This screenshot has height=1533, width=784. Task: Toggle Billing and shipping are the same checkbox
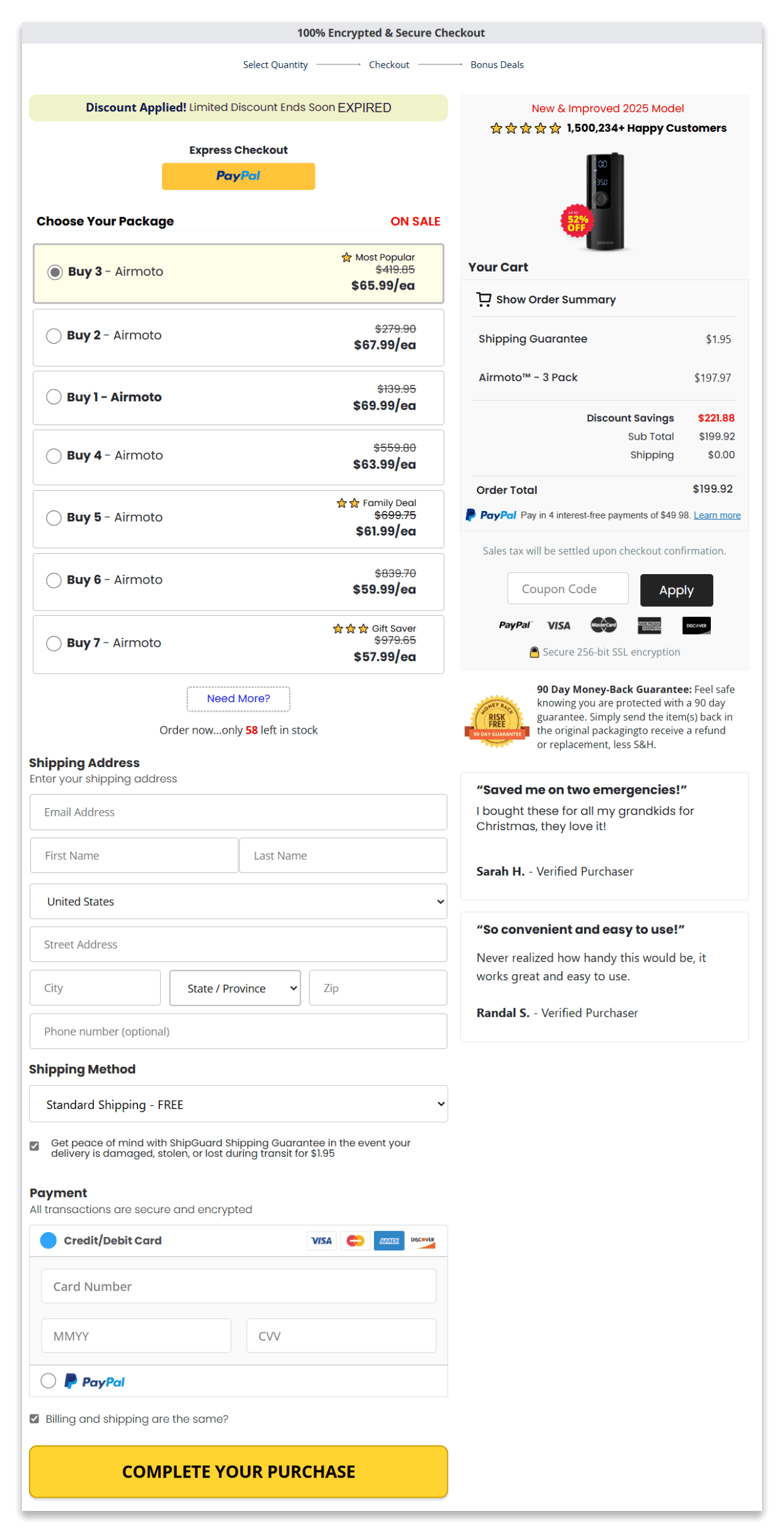35,1419
